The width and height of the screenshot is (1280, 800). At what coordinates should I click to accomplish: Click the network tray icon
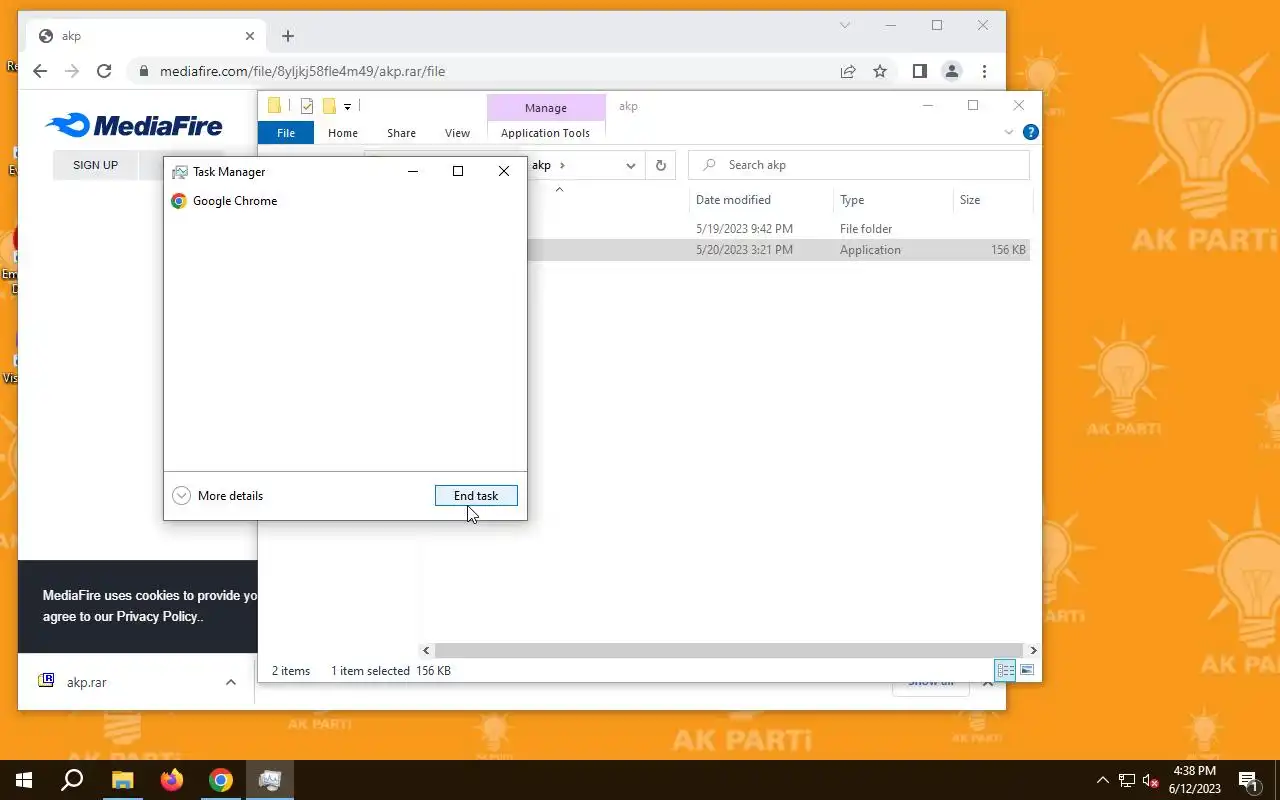click(1127, 780)
